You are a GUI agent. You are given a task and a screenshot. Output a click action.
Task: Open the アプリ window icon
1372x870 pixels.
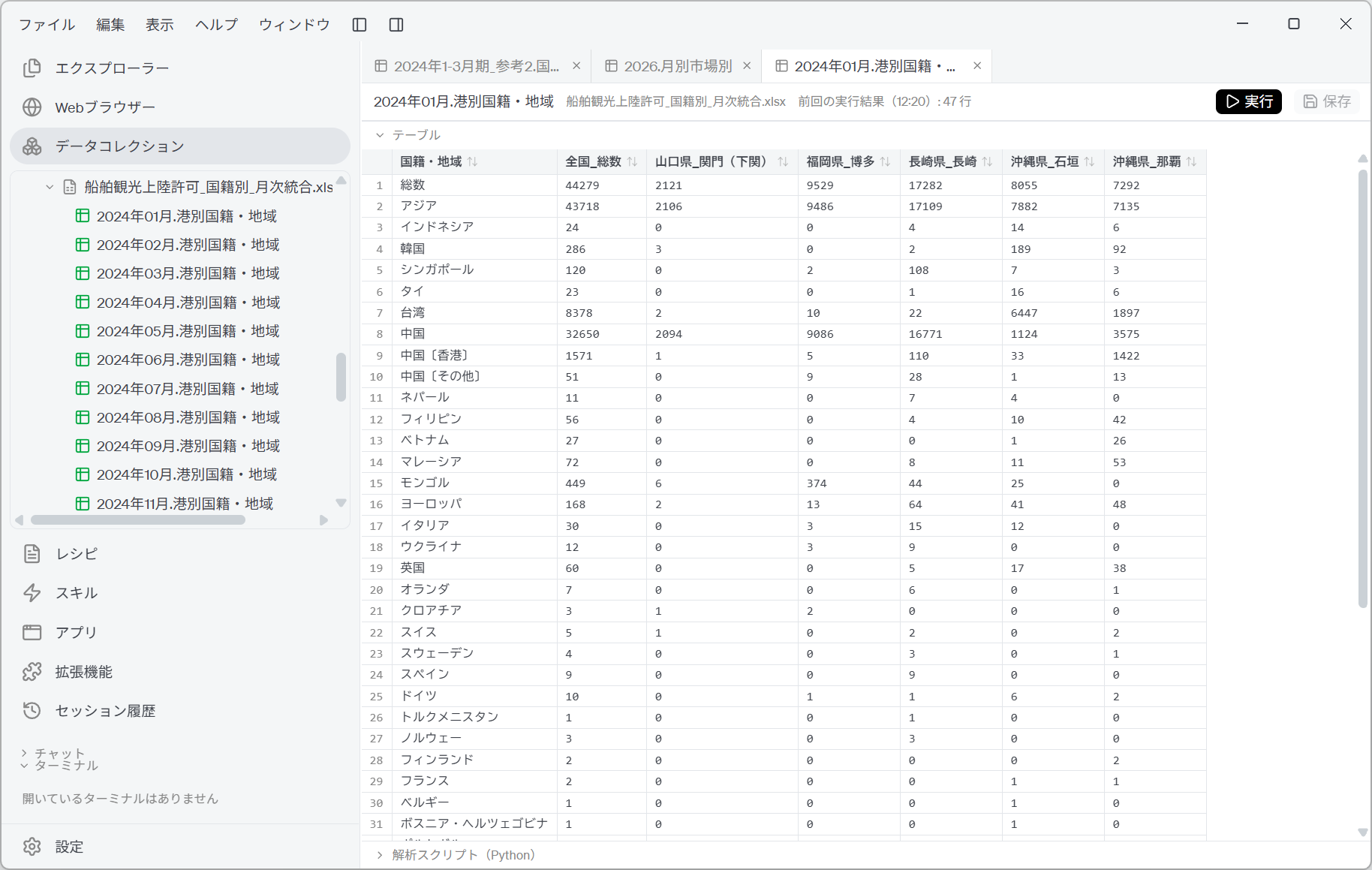coord(32,632)
